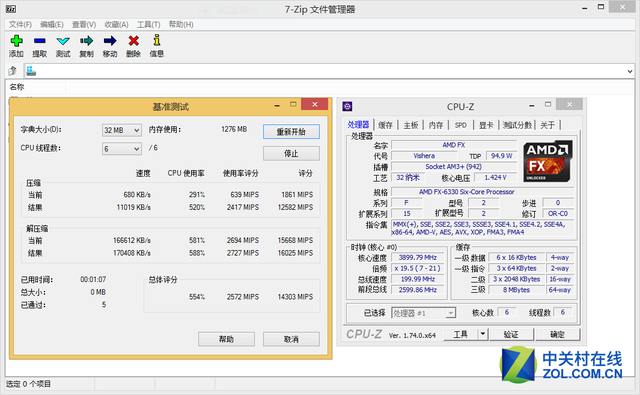This screenshot has height=395, width=640.
Task: Click the core speed 3899.79 MHz value
Action: (x=417, y=257)
